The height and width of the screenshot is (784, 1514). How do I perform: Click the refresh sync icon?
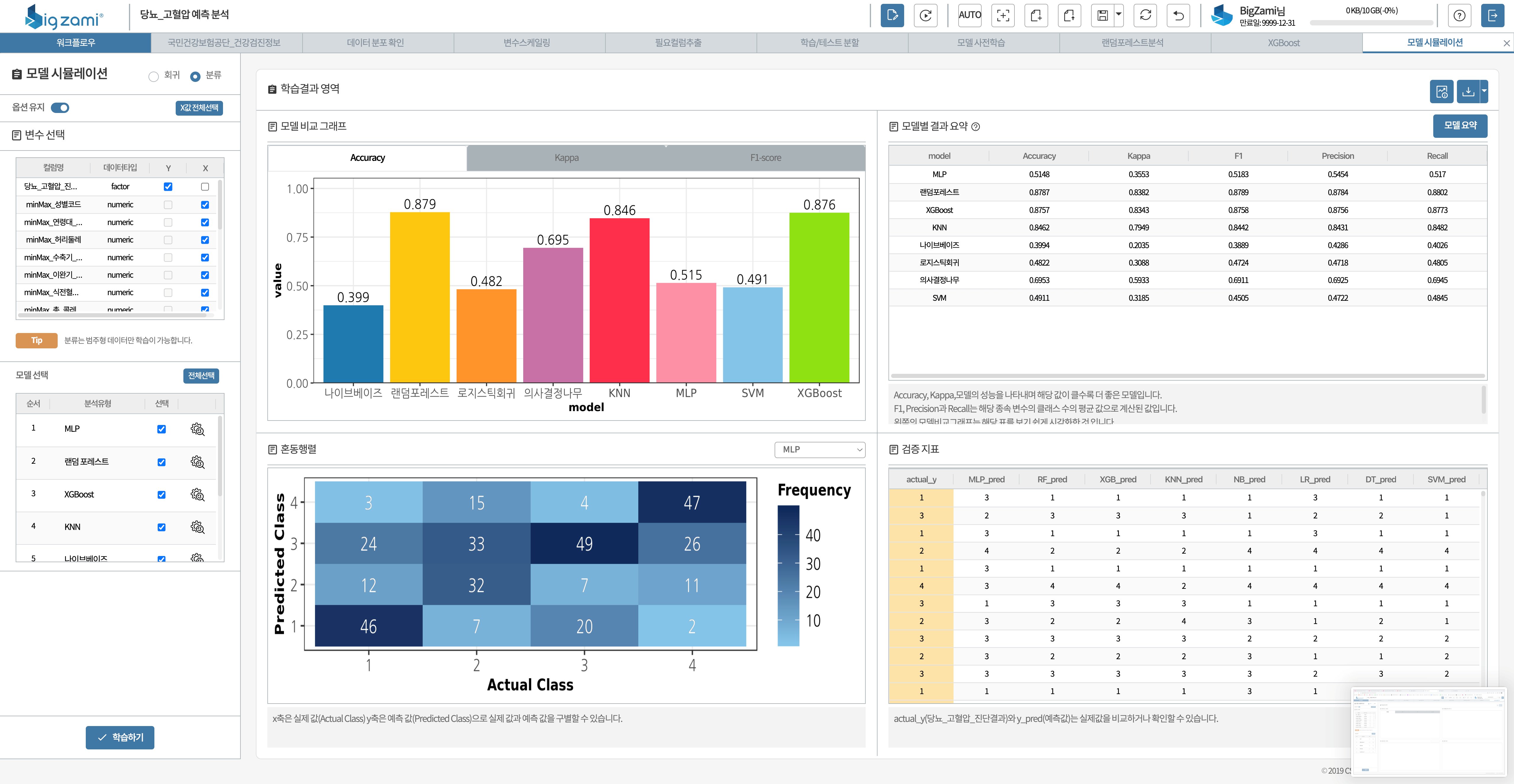coord(1145,15)
